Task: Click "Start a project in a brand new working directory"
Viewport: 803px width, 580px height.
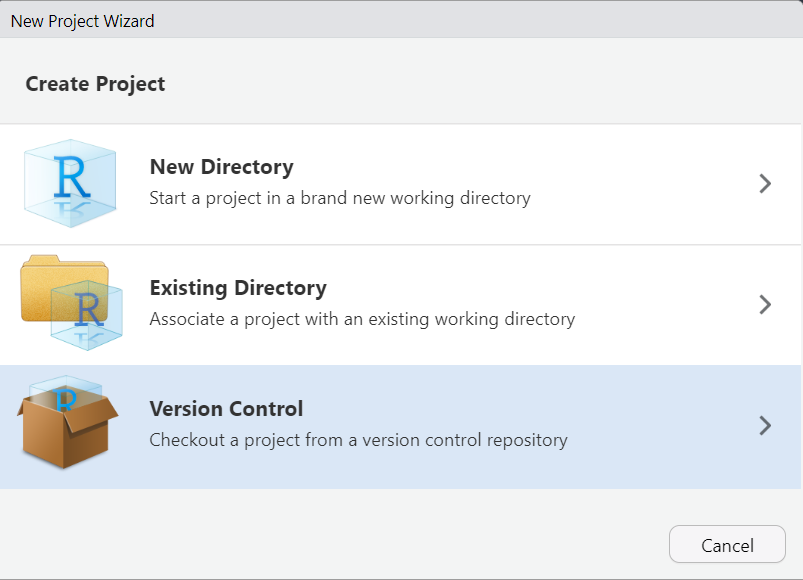Action: [x=339, y=198]
